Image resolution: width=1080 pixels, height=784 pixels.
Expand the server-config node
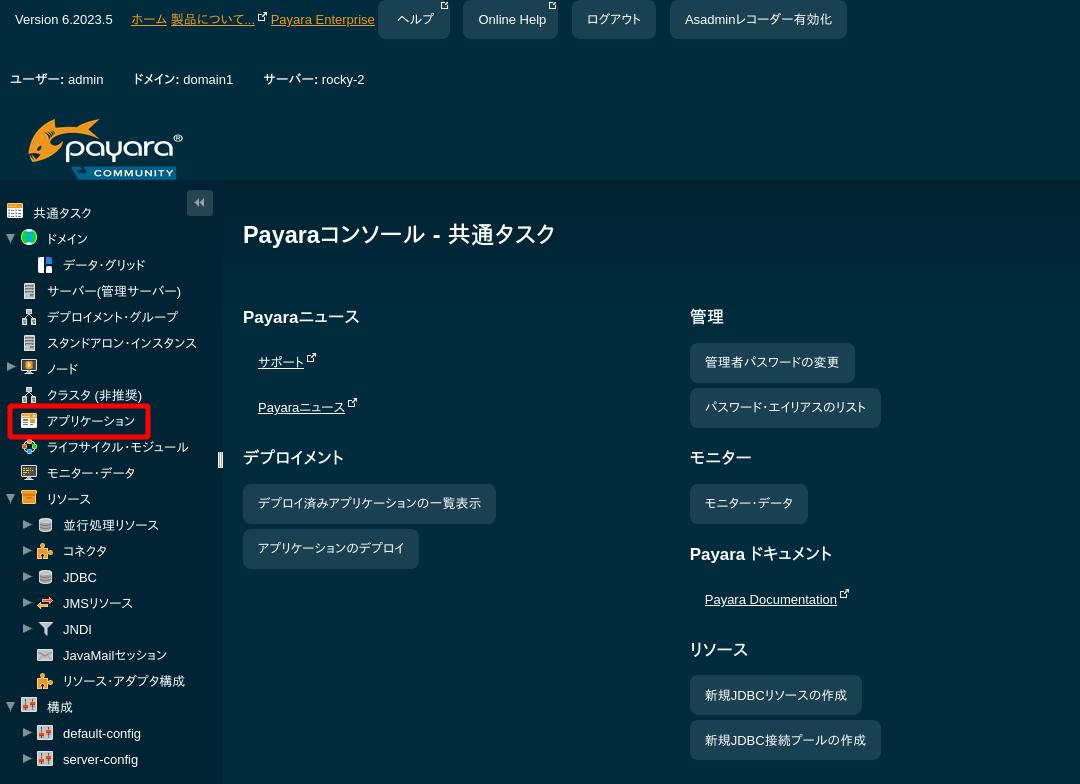[28, 758]
